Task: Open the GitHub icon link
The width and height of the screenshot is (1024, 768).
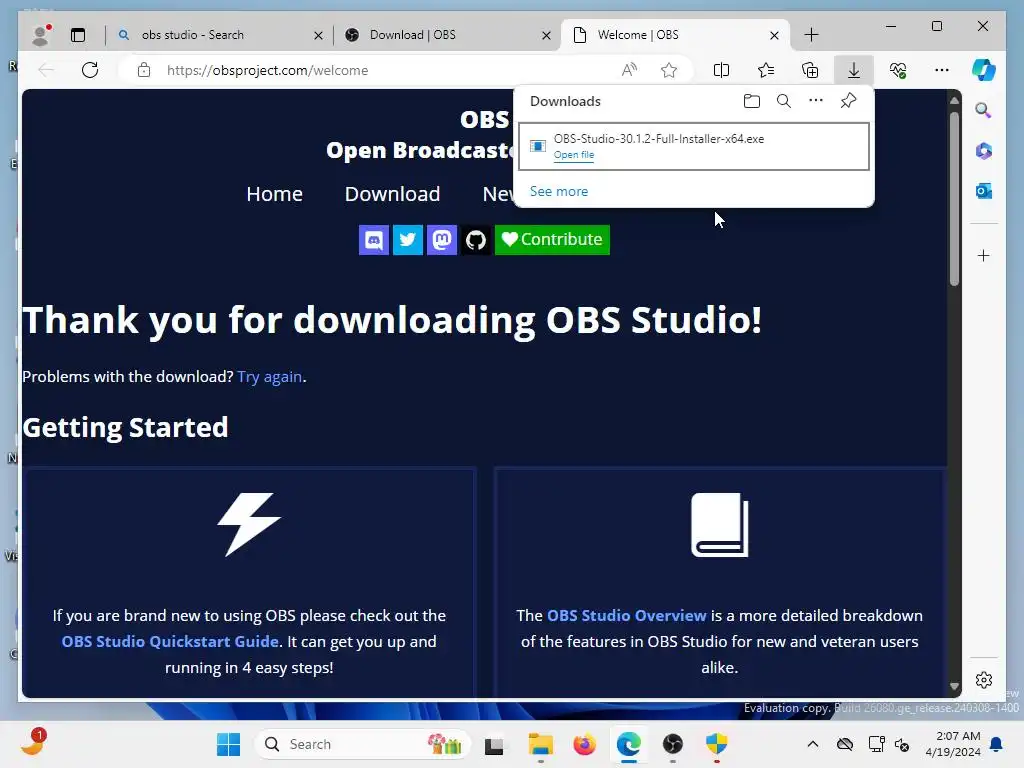Action: [x=475, y=240]
